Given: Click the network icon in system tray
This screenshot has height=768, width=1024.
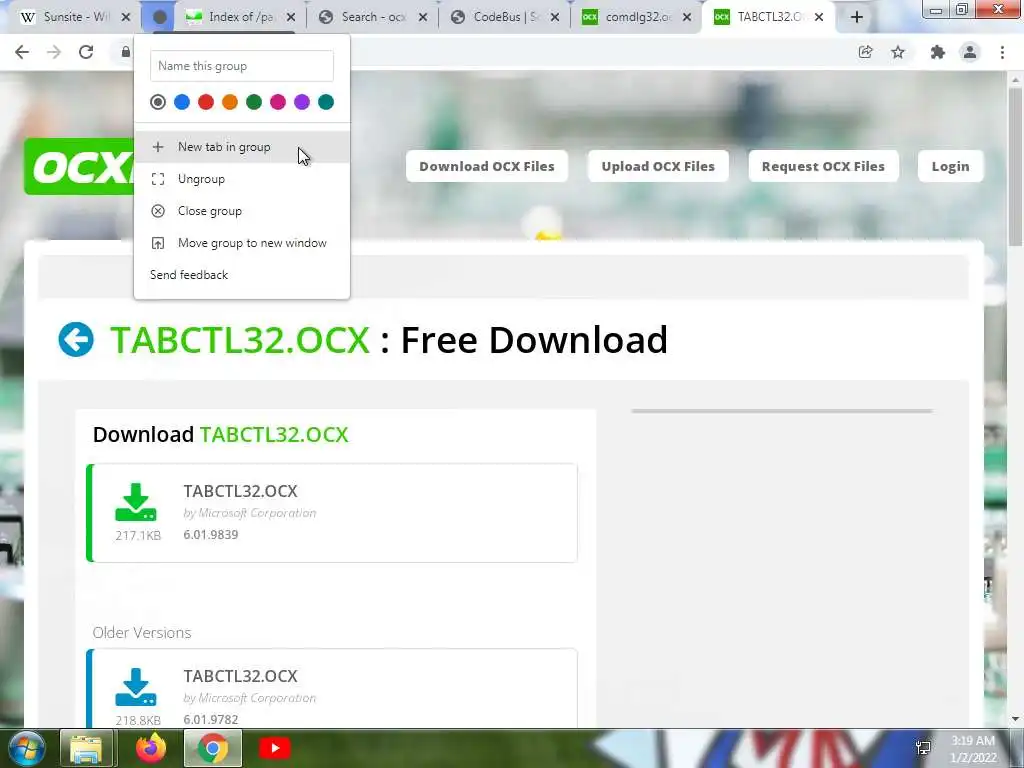Looking at the screenshot, I should point(923,748).
